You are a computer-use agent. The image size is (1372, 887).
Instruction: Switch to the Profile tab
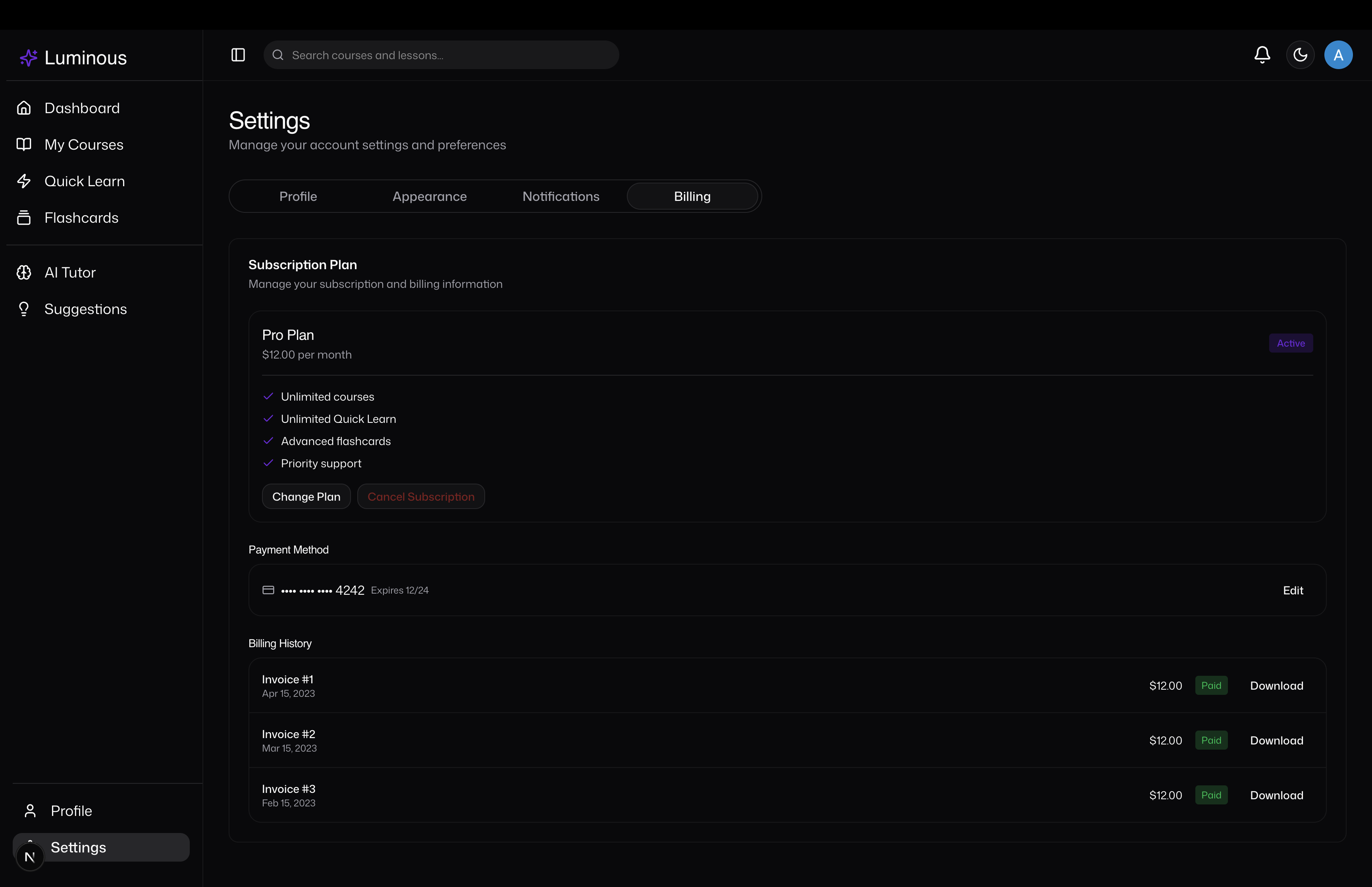click(x=298, y=197)
